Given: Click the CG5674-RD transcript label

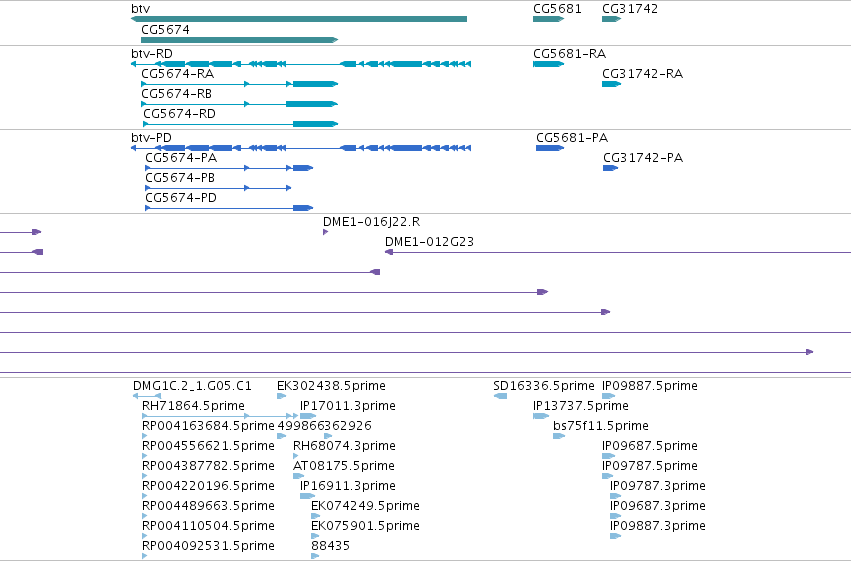Looking at the screenshot, I should [x=180, y=114].
